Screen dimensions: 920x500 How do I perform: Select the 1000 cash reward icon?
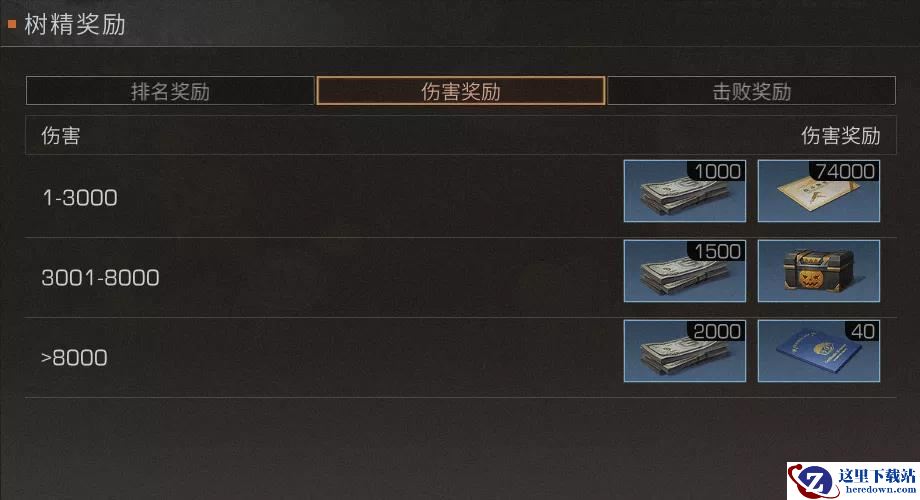coord(685,191)
